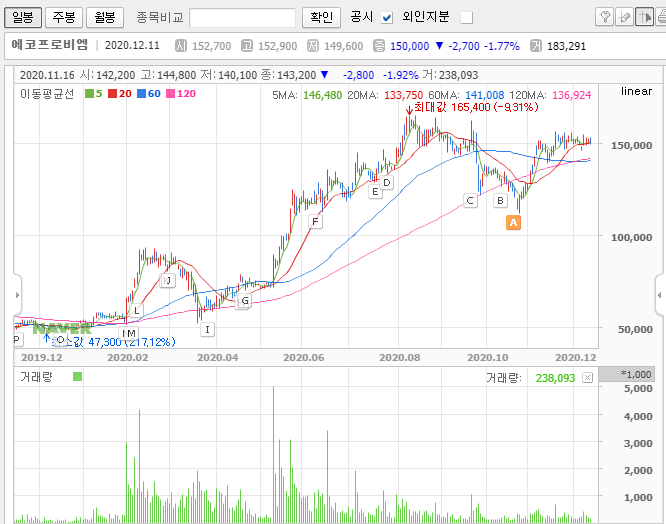Image resolution: width=666 pixels, height=524 pixels.
Task: Click disclosure marker B
Action: click(x=500, y=200)
